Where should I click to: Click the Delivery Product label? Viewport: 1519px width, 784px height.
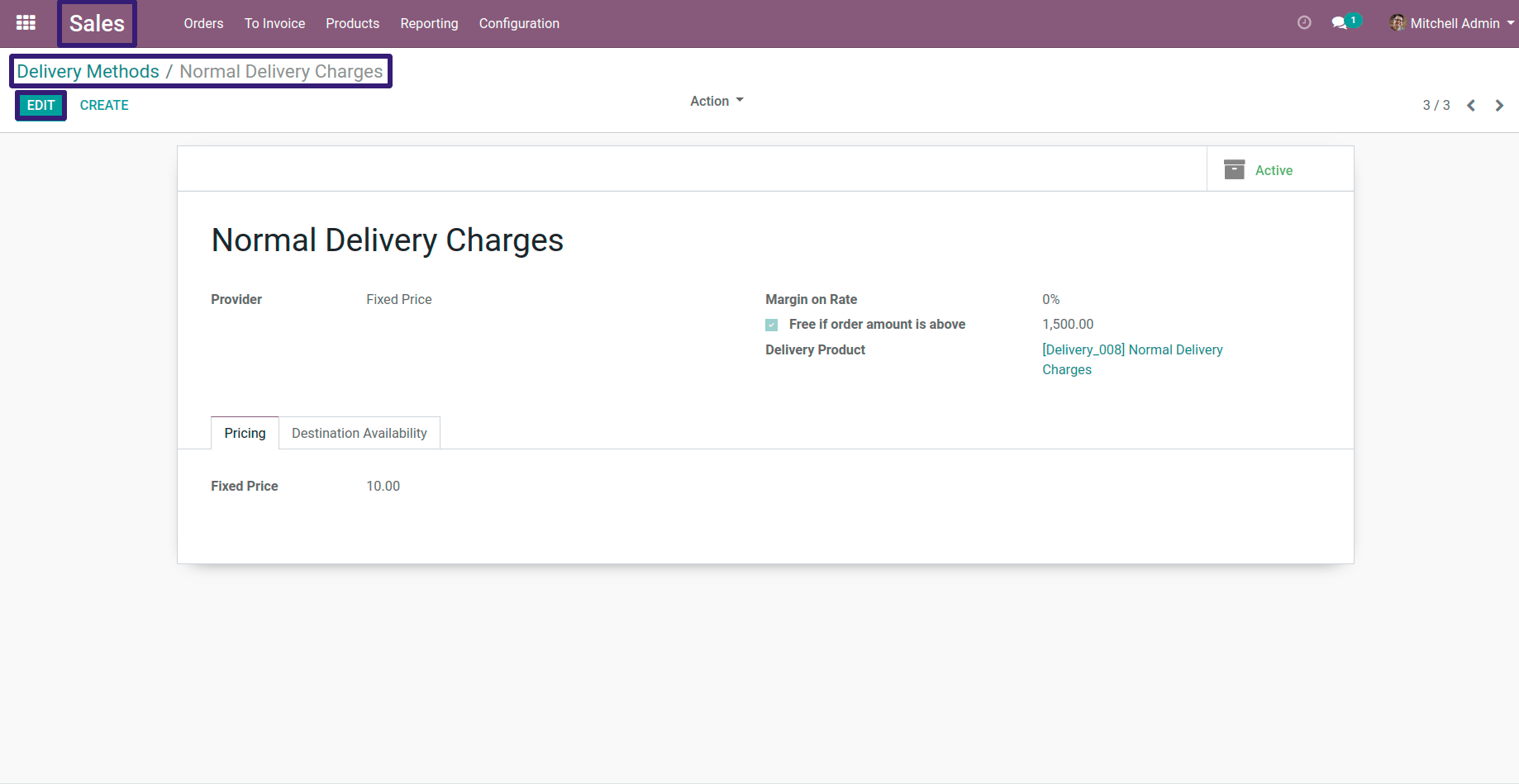pyautogui.click(x=815, y=349)
